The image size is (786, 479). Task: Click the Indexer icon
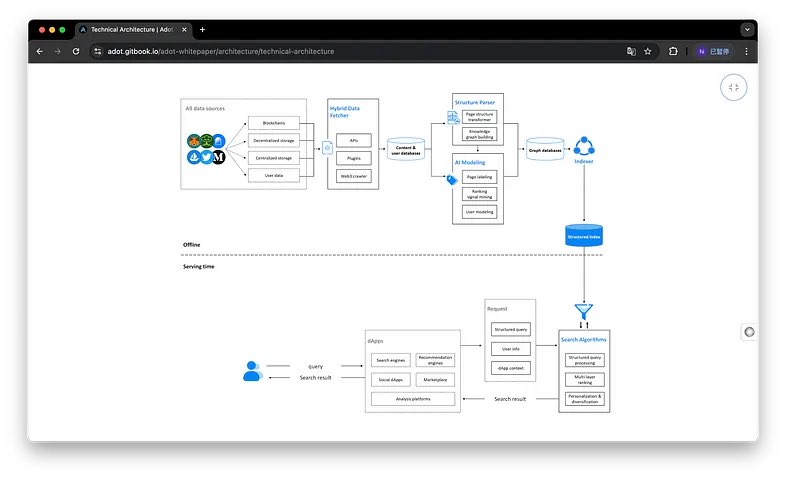pos(584,146)
